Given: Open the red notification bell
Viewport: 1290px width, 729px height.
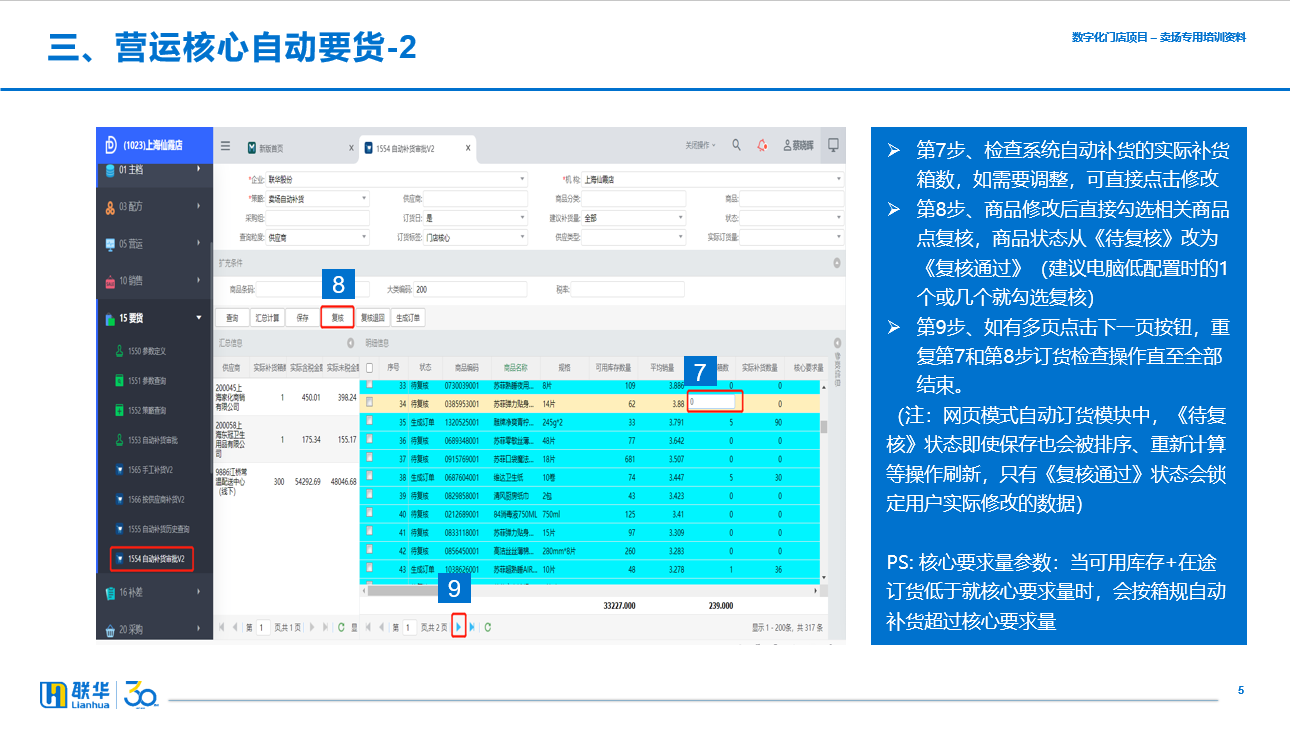Looking at the screenshot, I should [x=762, y=146].
